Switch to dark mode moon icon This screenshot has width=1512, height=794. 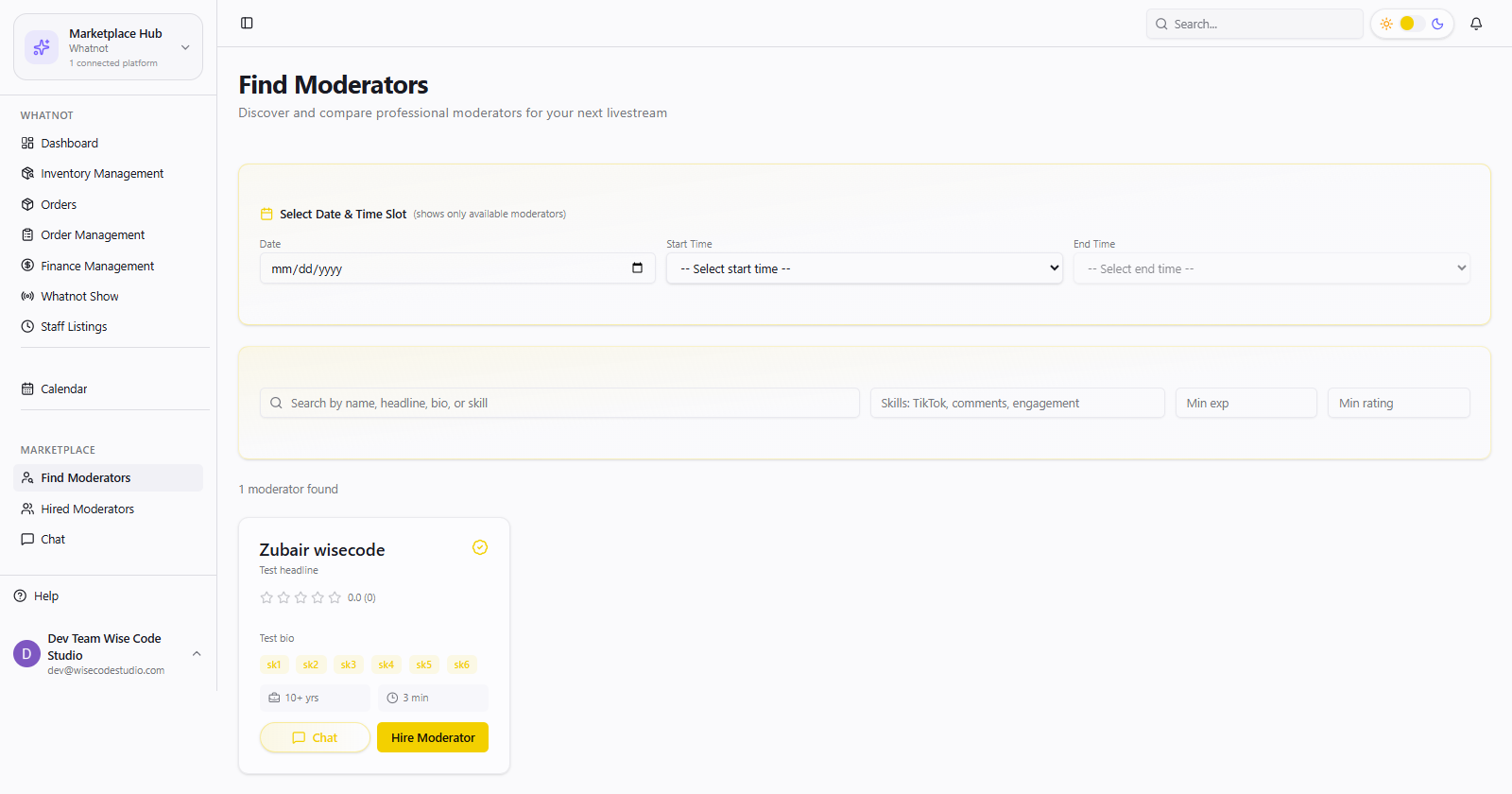pos(1437,24)
